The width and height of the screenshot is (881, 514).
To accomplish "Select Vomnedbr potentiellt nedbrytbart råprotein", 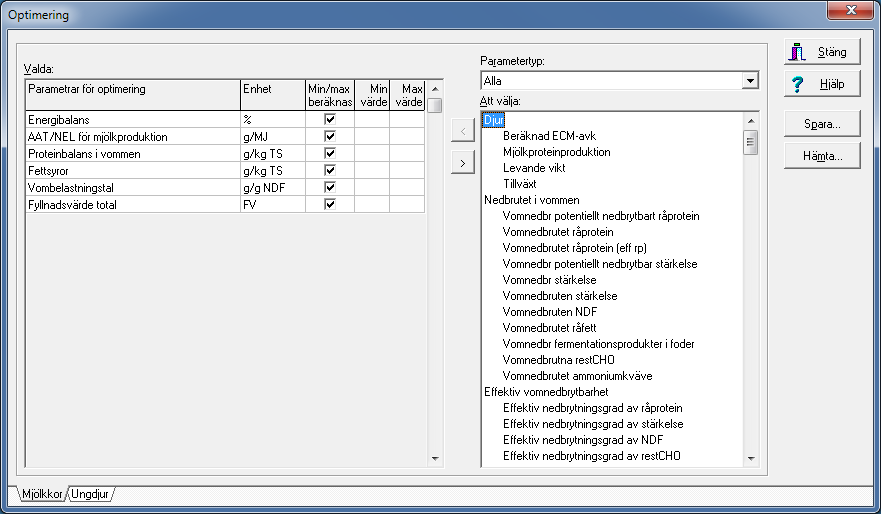I will coord(601,216).
